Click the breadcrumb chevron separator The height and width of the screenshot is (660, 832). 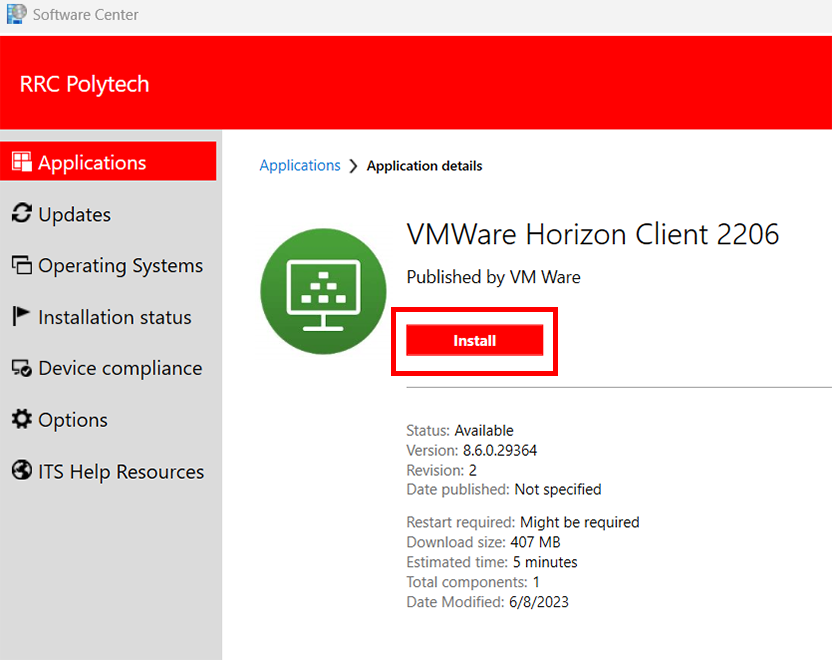coord(353,166)
